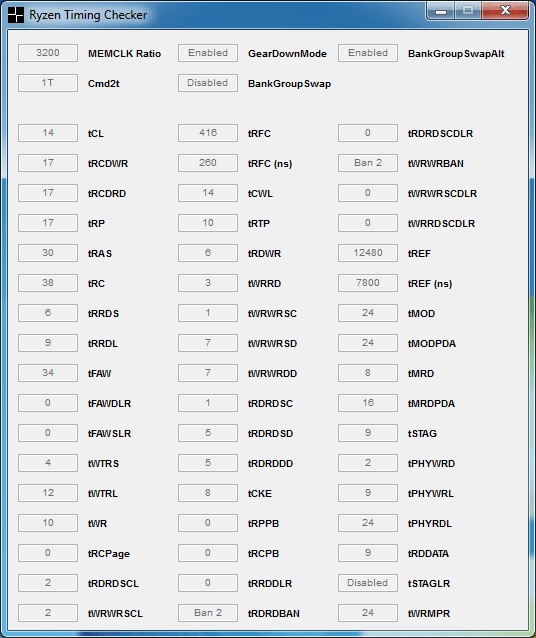
Task: Click the tRAS value box showing 30
Action: coord(48,253)
